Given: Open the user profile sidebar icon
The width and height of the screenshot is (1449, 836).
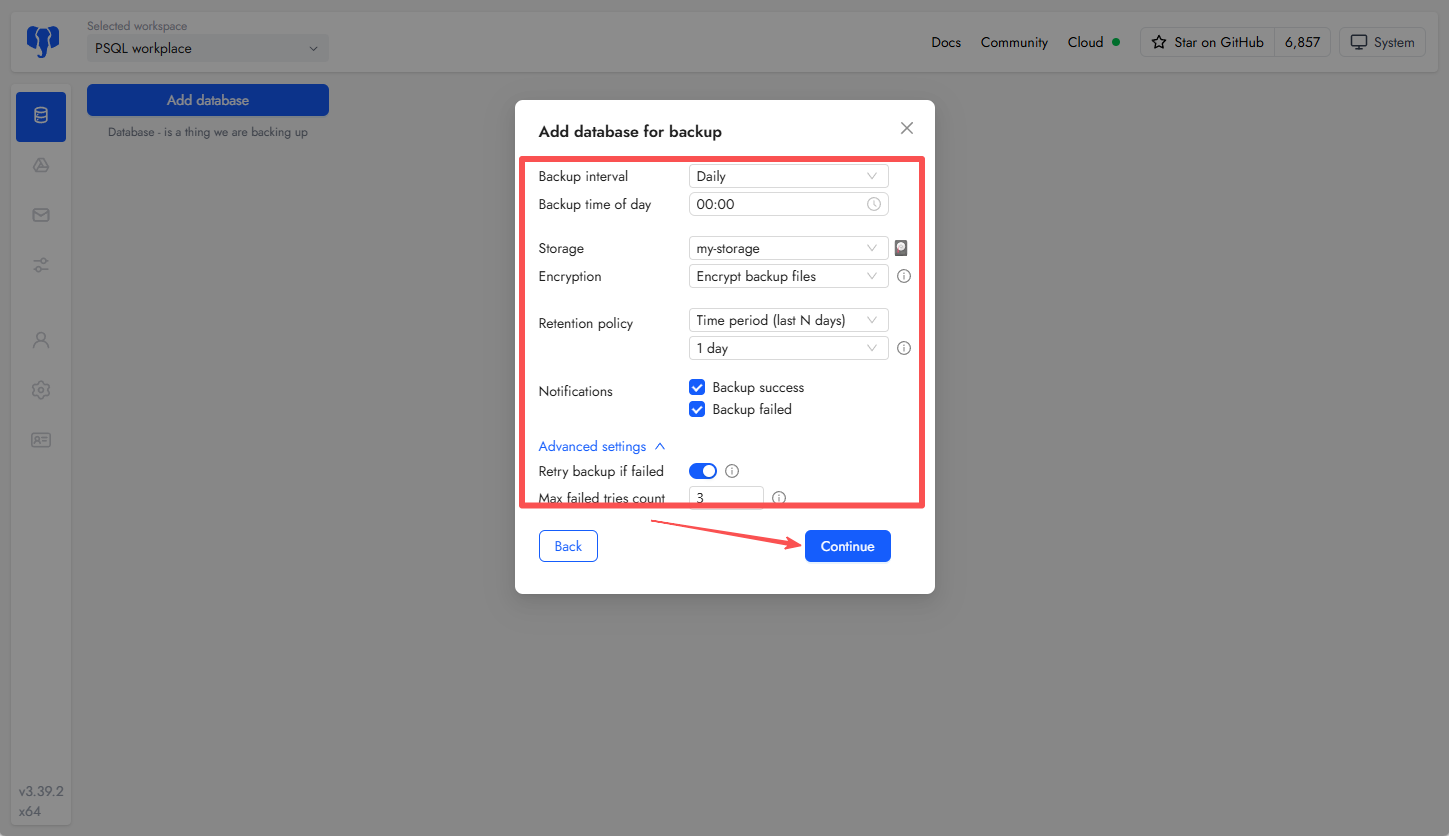Looking at the screenshot, I should pyautogui.click(x=41, y=340).
